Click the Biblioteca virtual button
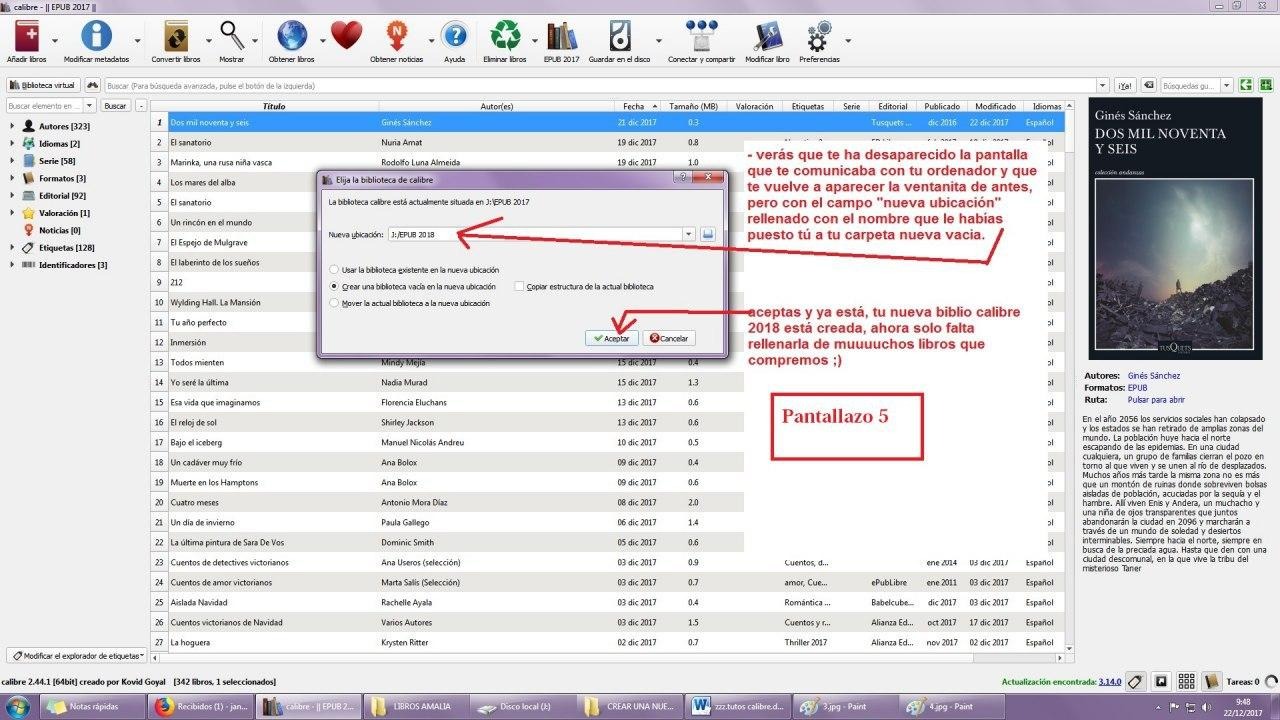Screen dimensions: 1280x720 point(43,86)
